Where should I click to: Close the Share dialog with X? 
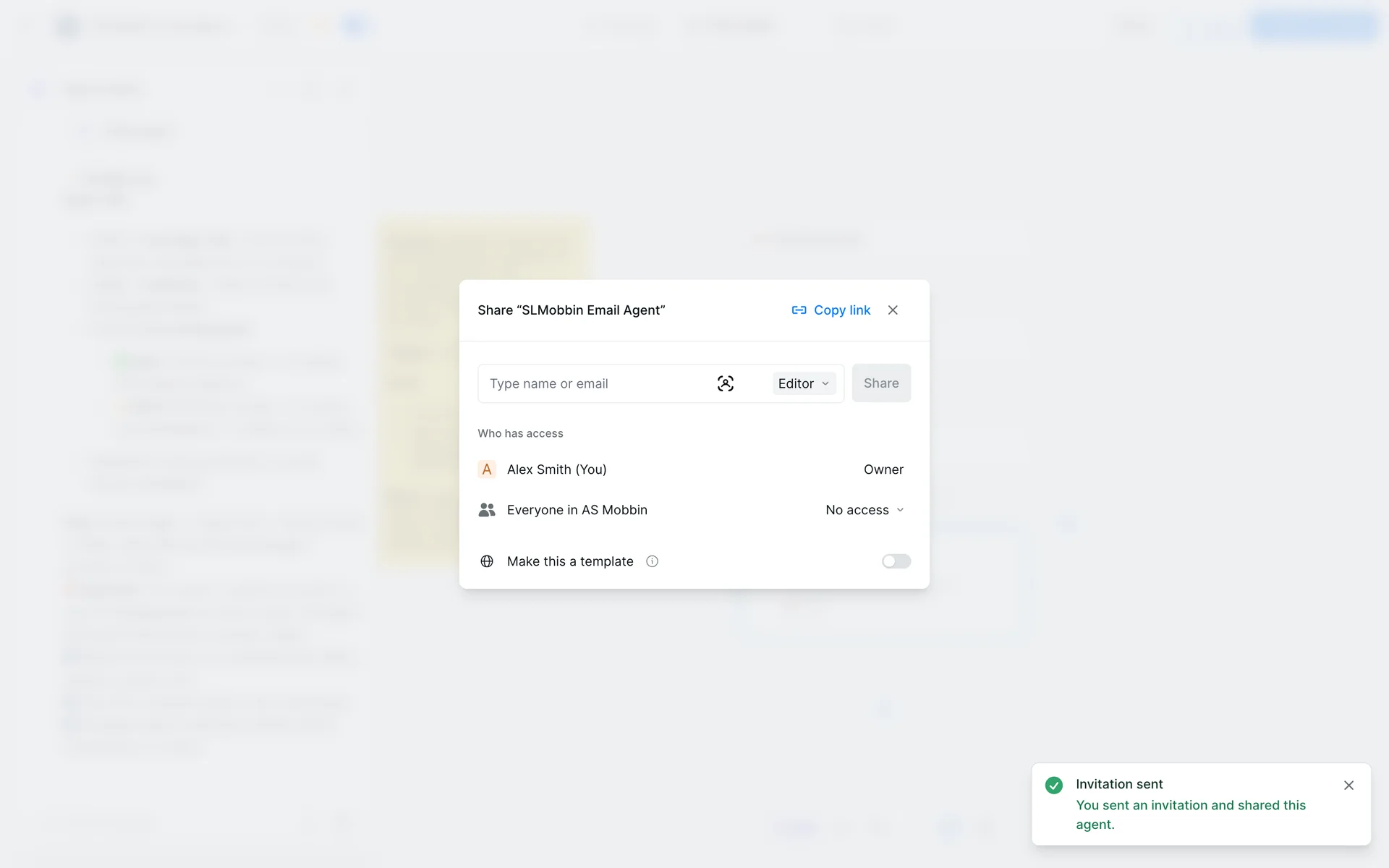pos(893,310)
